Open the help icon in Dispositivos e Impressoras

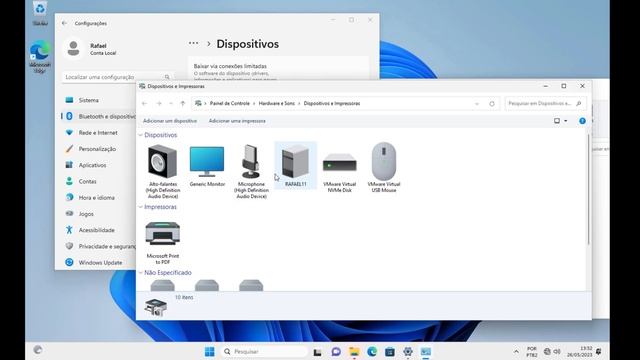[x=582, y=121]
